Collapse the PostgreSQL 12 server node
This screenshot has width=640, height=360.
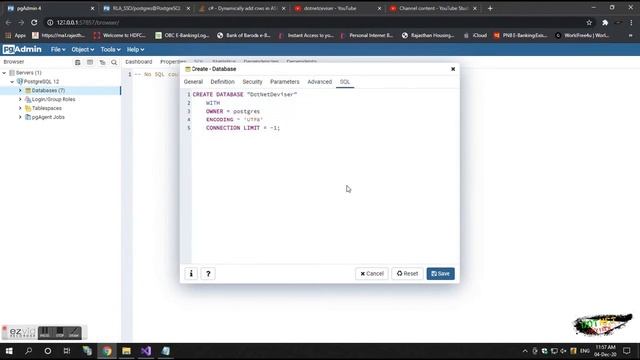12,82
